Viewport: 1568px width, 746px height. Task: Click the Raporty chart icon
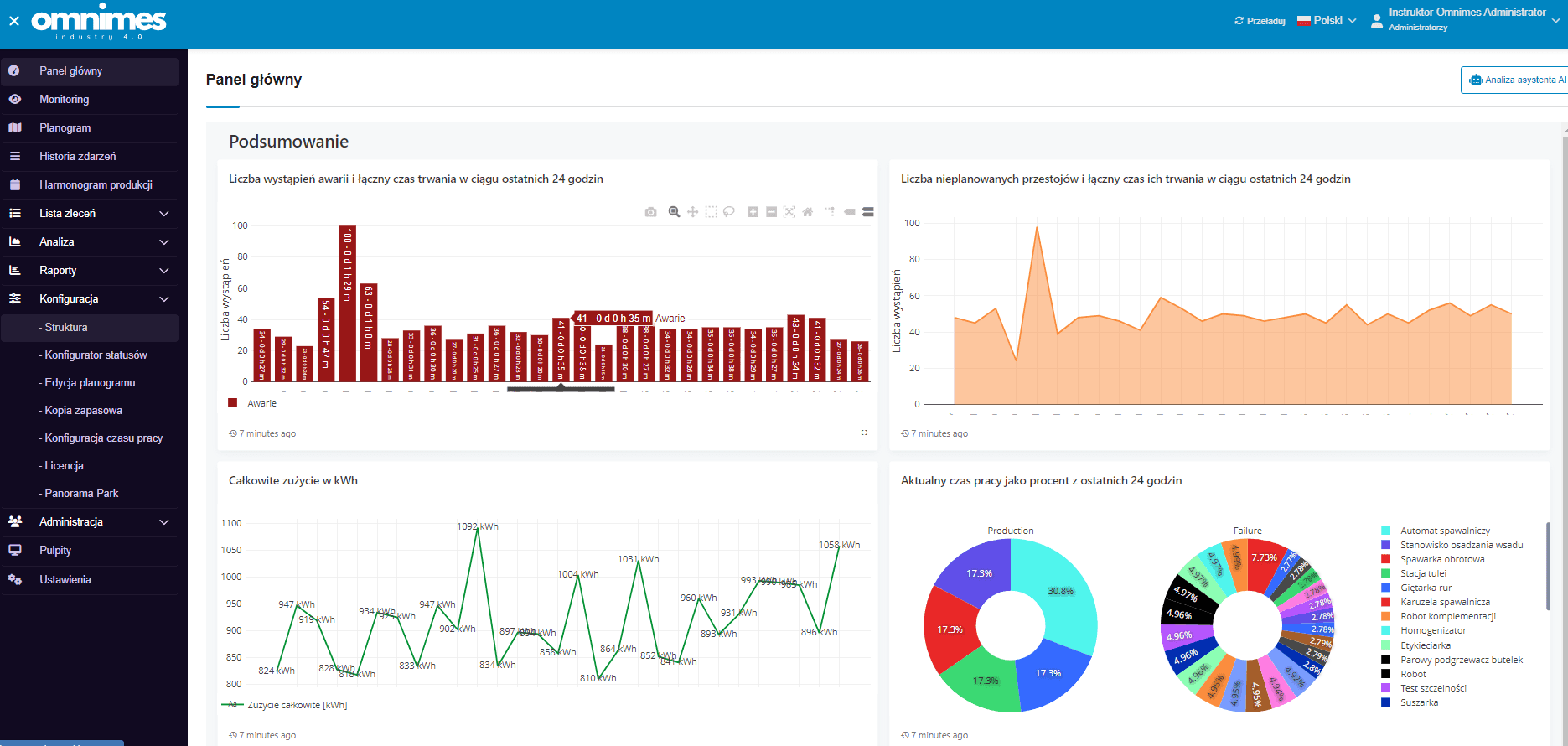tap(14, 271)
